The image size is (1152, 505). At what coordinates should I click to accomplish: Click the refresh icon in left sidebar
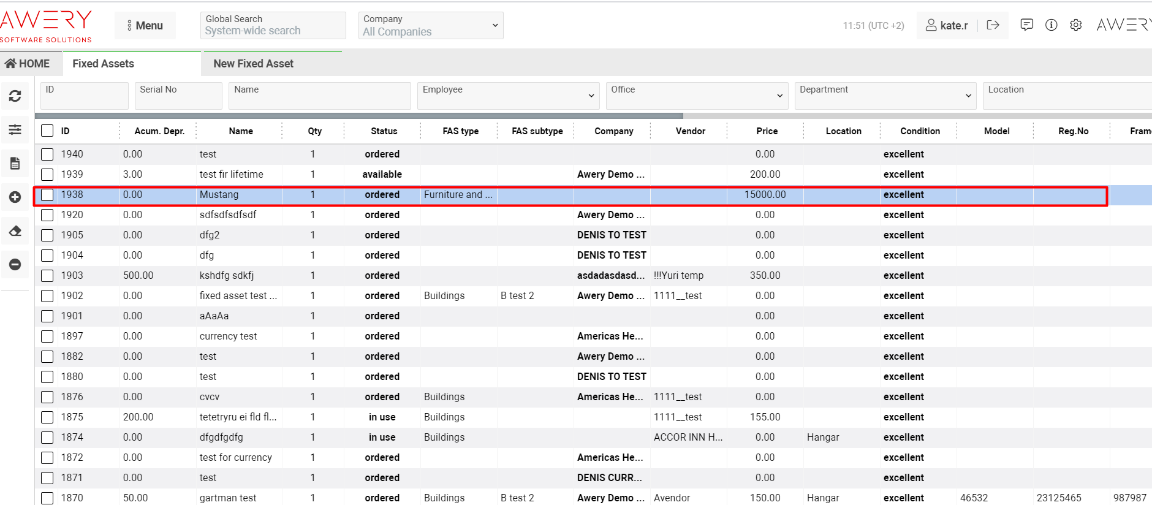[x=15, y=96]
